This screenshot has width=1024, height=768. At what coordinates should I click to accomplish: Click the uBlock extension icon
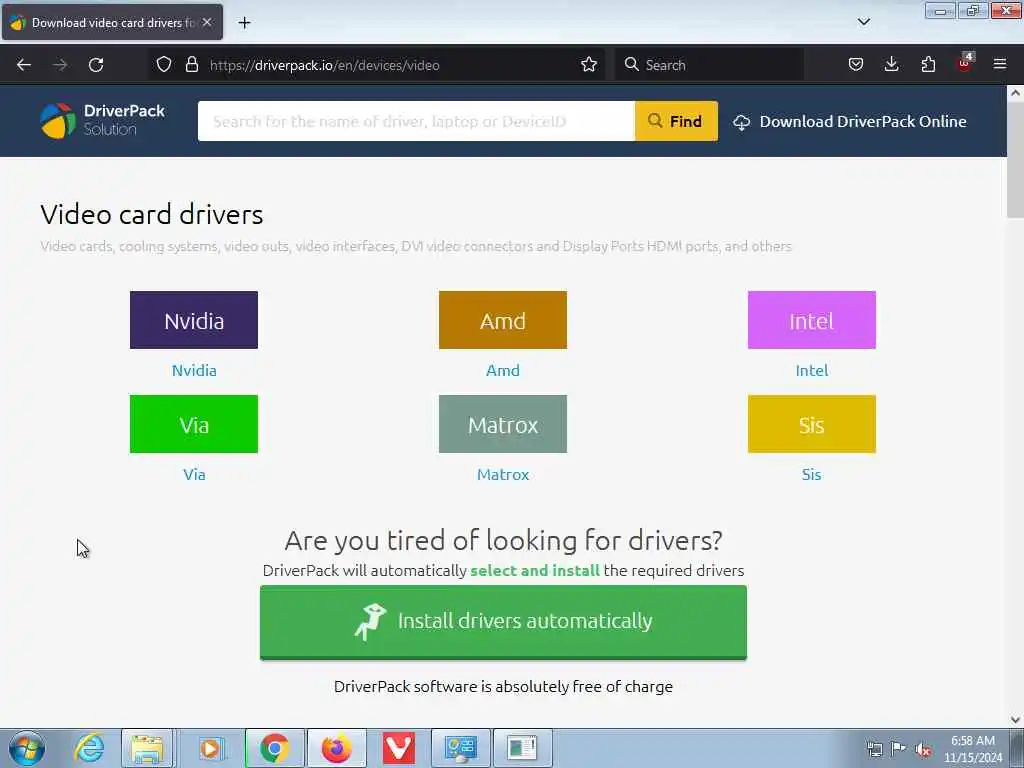click(x=965, y=63)
